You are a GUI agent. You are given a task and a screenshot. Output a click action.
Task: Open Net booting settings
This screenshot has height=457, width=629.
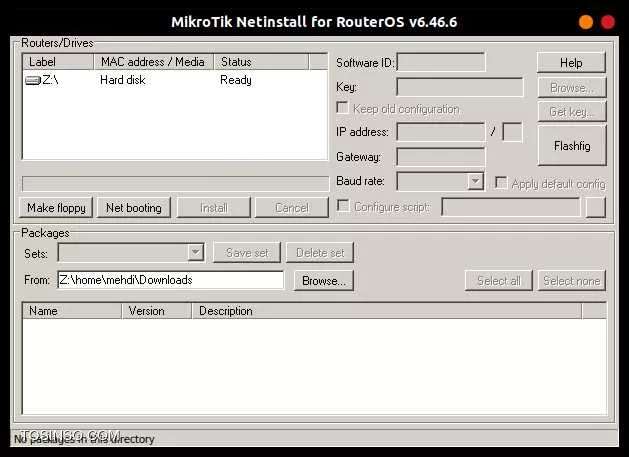(x=134, y=208)
